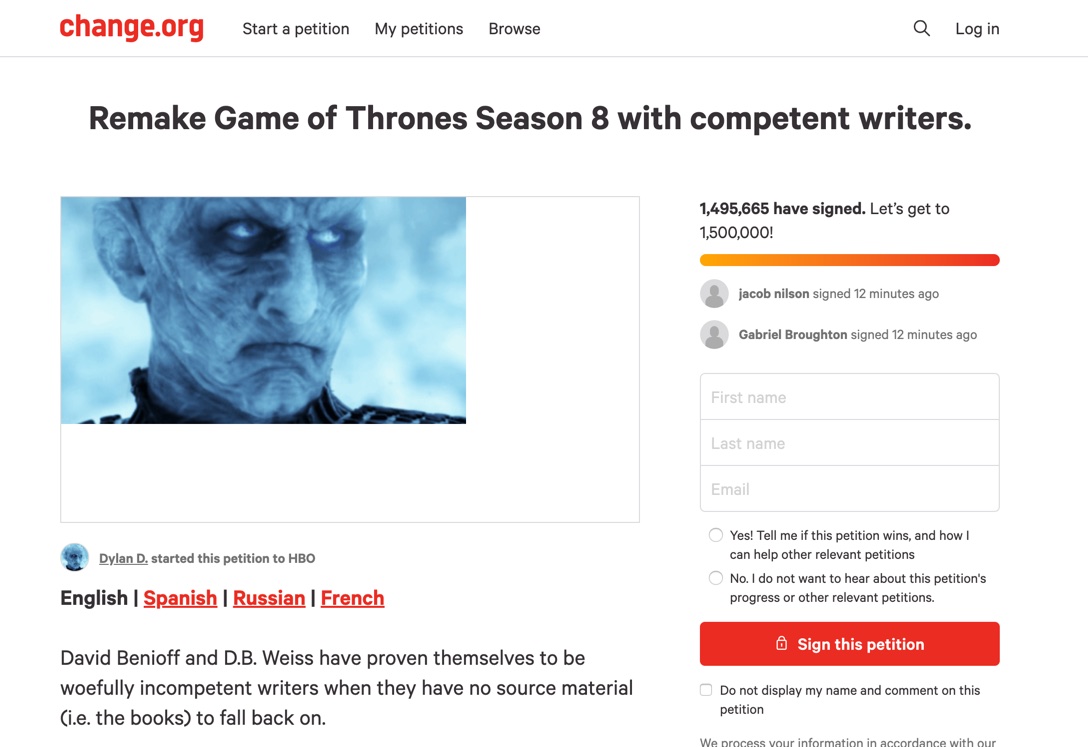The image size is (1088, 747).
Task: Click the change.org logo
Action: [131, 28]
